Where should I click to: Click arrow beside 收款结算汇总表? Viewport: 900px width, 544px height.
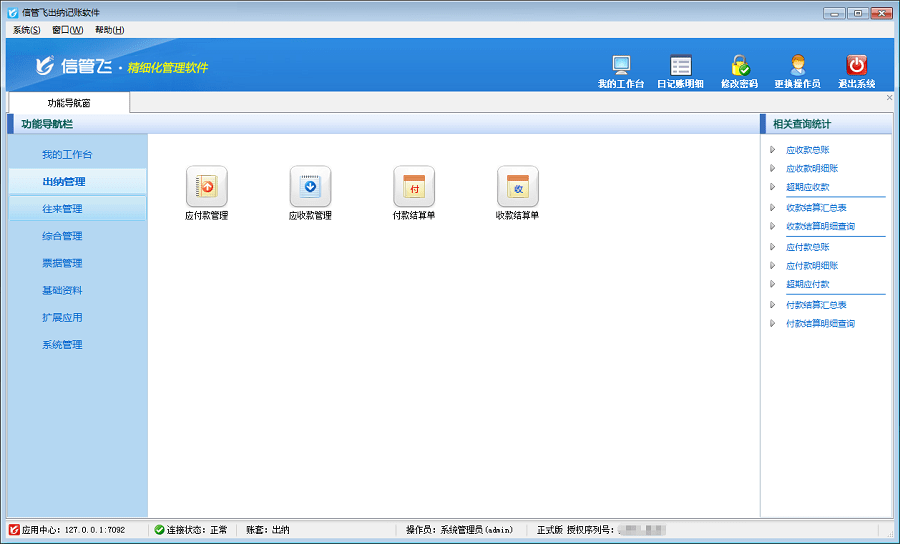pos(773,207)
